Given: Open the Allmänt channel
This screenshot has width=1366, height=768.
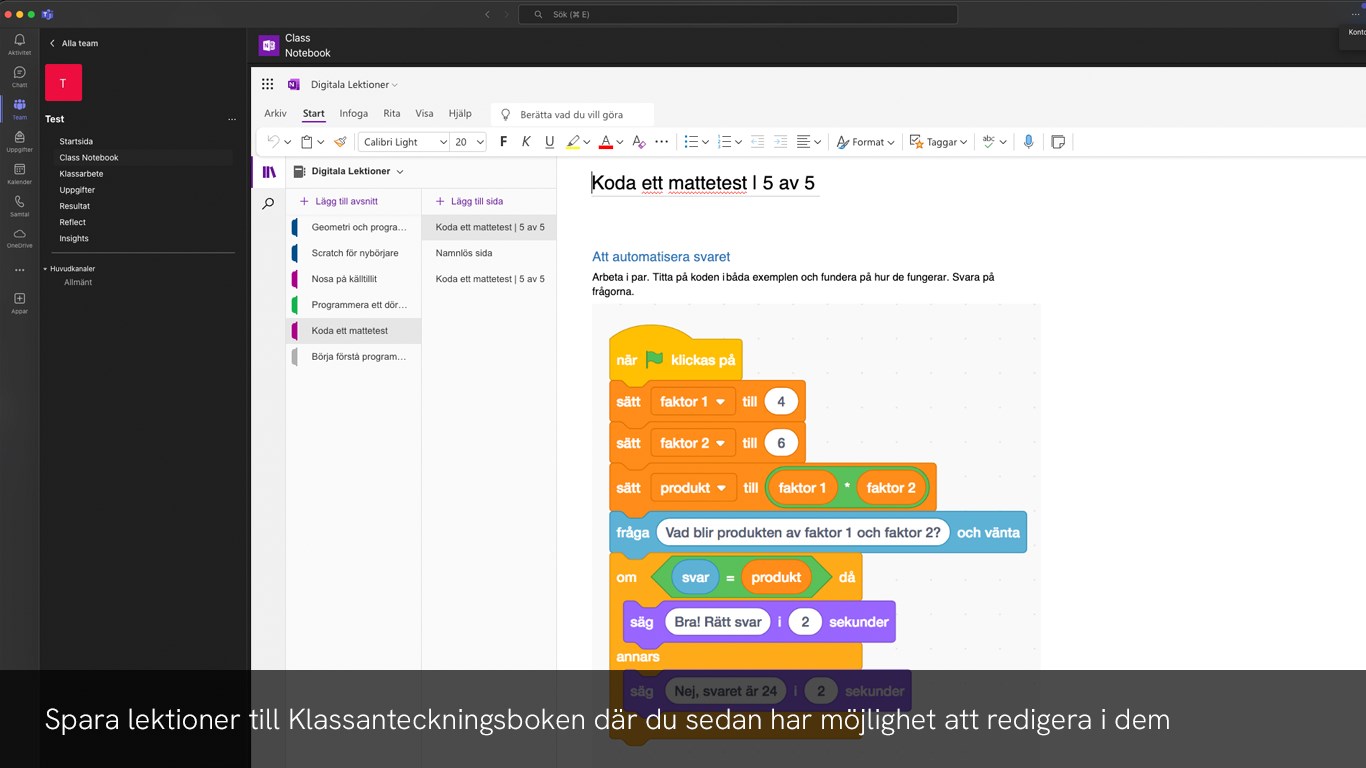Looking at the screenshot, I should [78, 283].
